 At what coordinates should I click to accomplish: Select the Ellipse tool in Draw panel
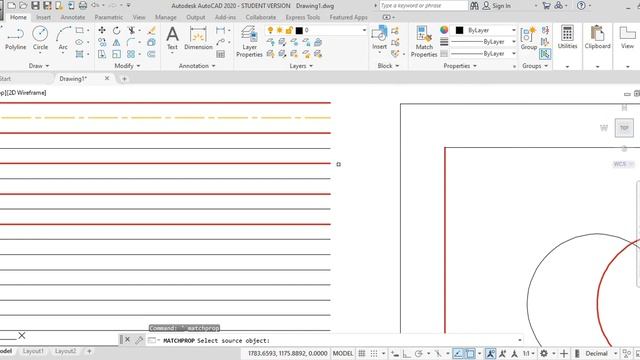pyautogui.click(x=80, y=42)
